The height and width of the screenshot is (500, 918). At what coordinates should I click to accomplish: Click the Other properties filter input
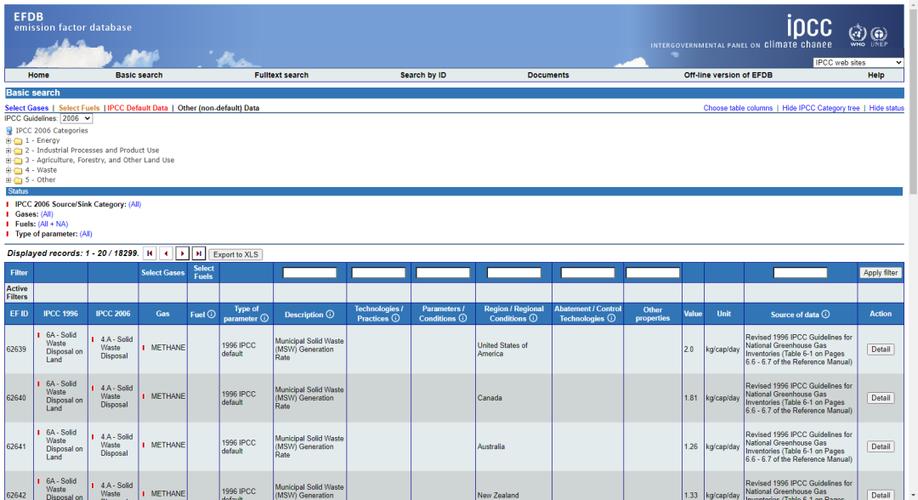pos(653,272)
